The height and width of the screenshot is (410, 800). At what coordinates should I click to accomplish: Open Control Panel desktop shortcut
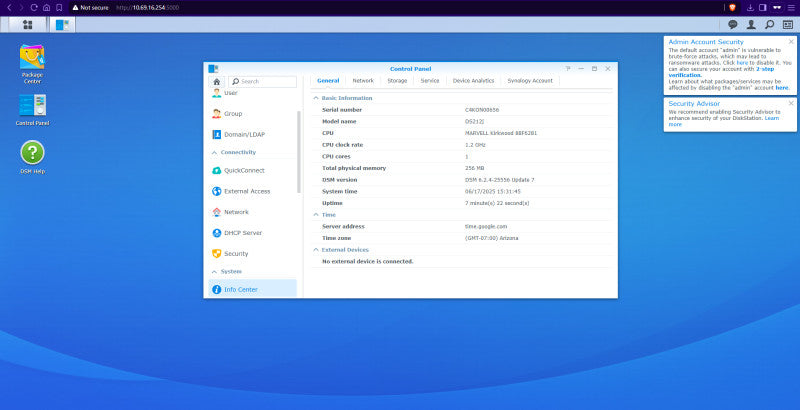32,110
